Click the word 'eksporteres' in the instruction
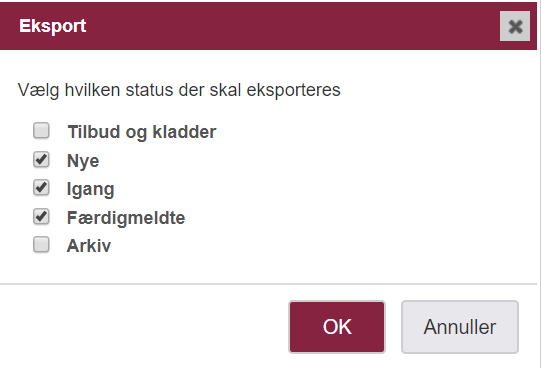 tap(294, 91)
